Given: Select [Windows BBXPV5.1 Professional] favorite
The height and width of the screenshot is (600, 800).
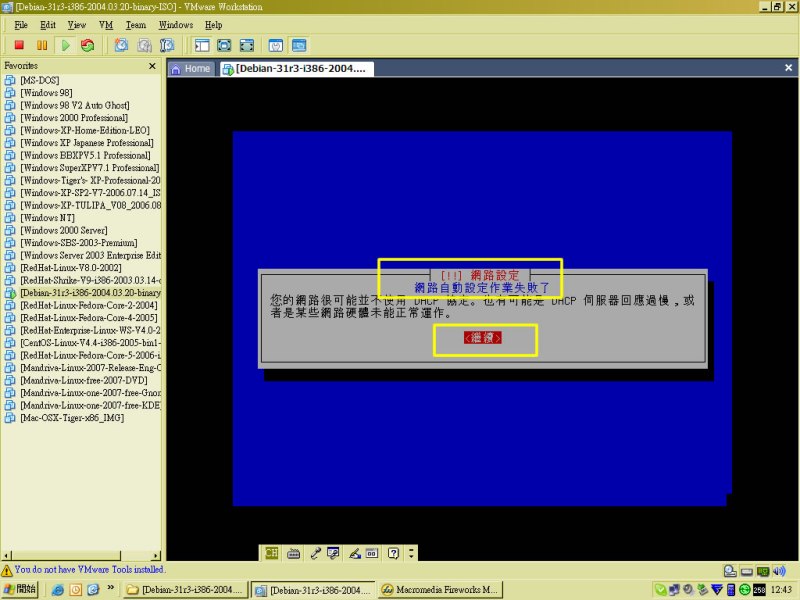Looking at the screenshot, I should [x=86, y=155].
